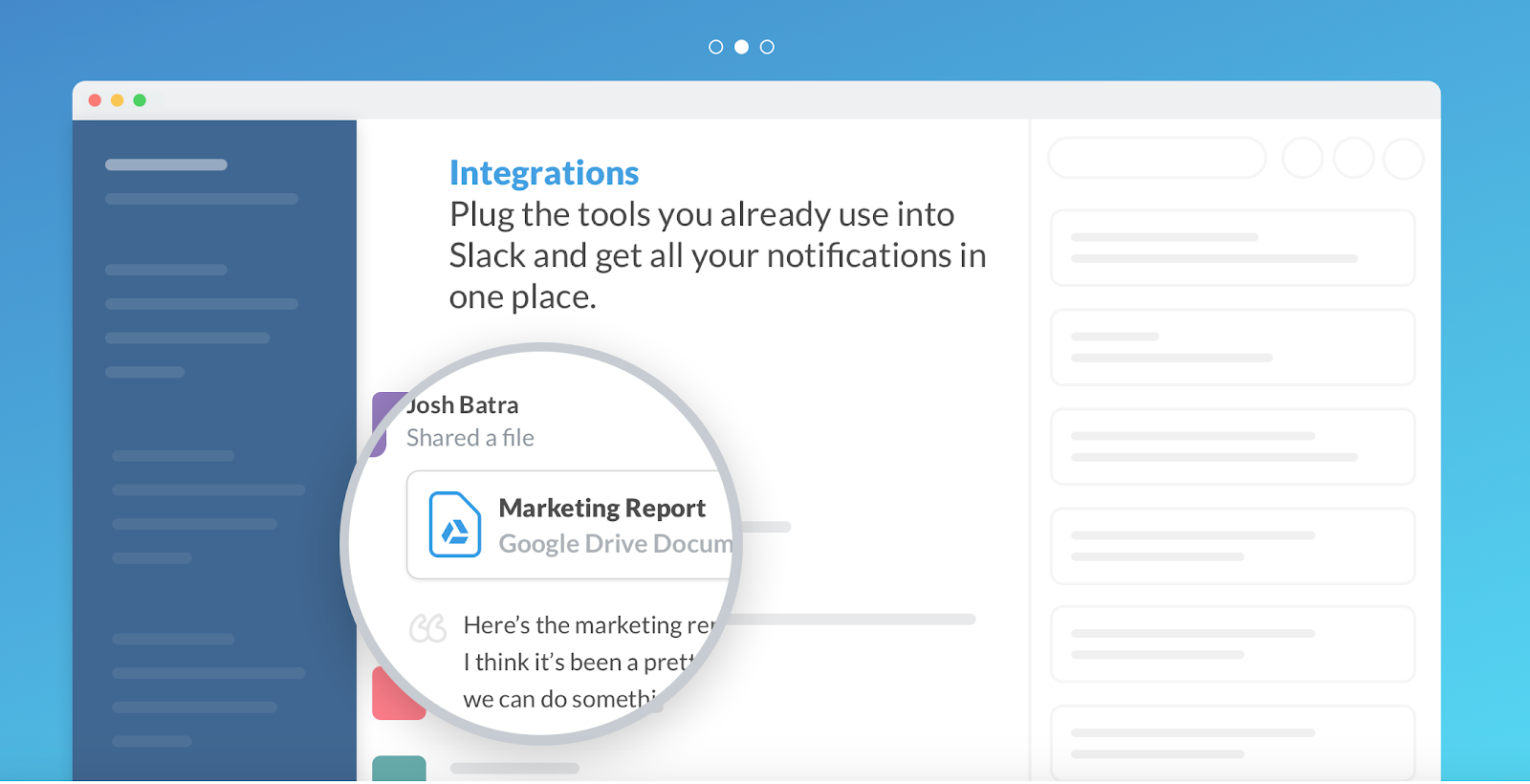Go to the third carousel dot
1530x784 pixels.
(x=767, y=47)
